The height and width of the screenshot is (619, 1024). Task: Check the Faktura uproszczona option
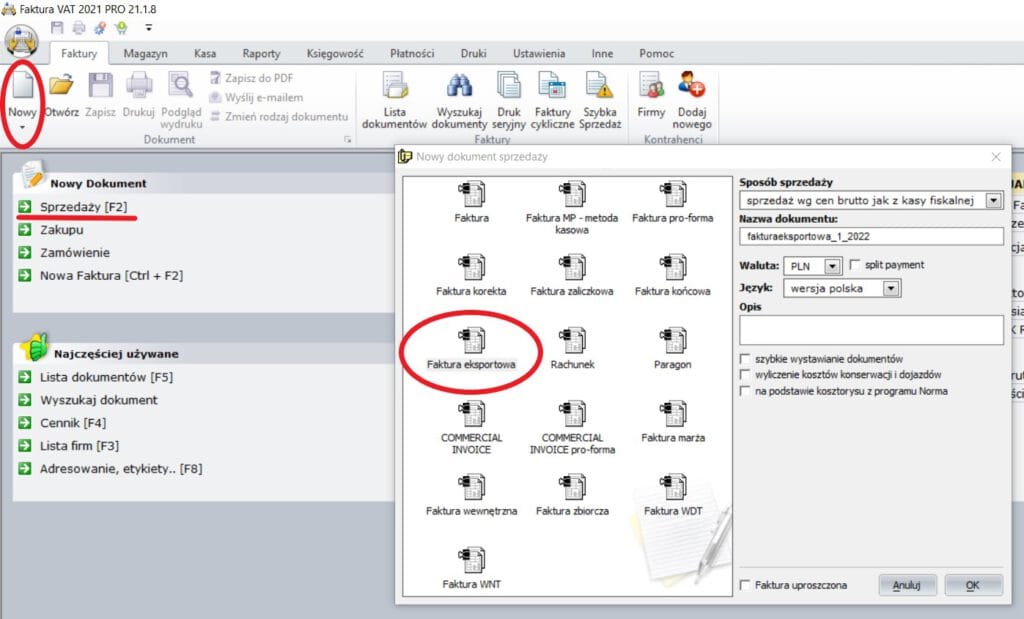point(745,585)
